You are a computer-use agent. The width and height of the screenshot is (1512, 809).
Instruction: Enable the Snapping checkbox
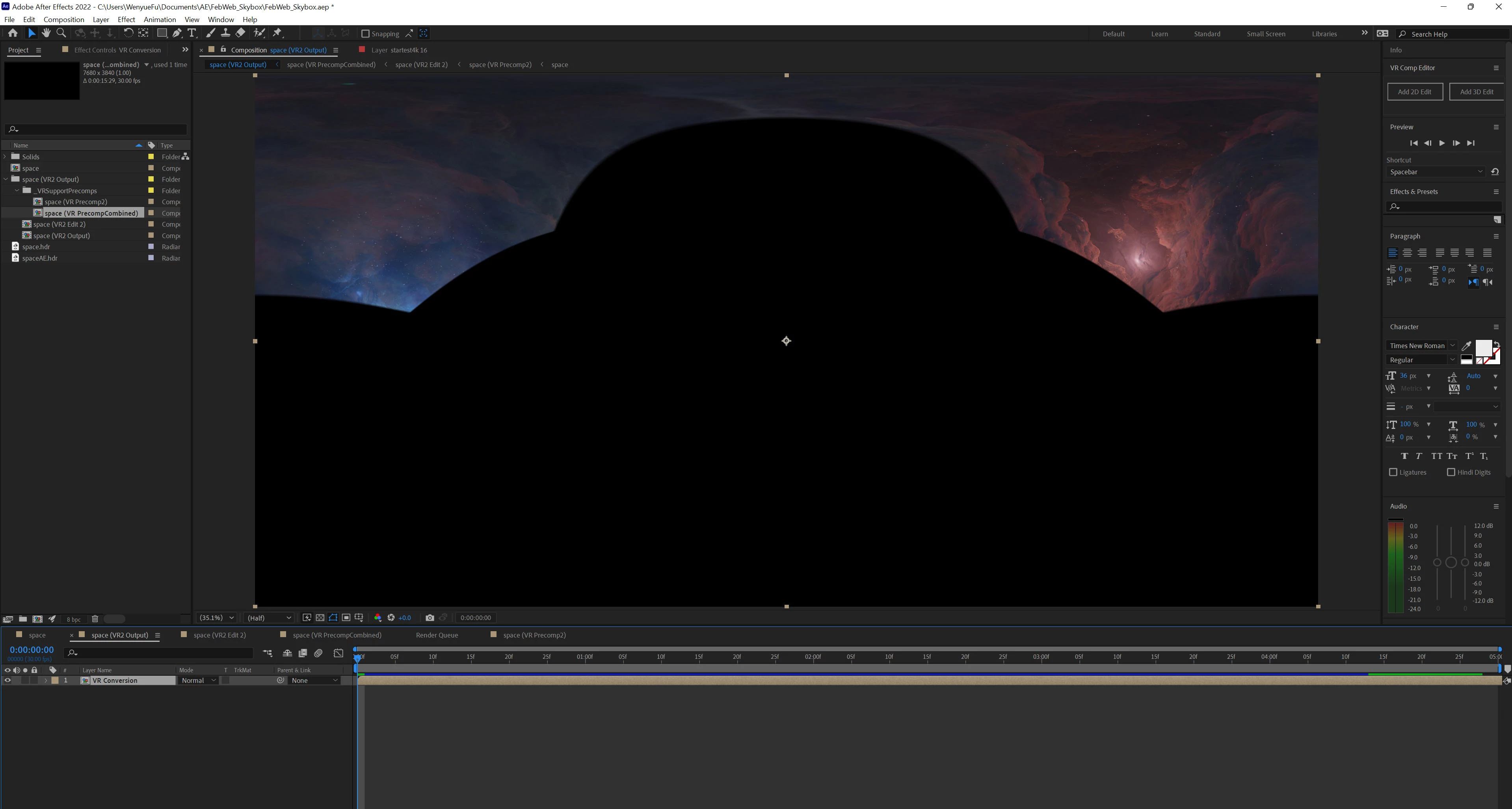point(365,34)
